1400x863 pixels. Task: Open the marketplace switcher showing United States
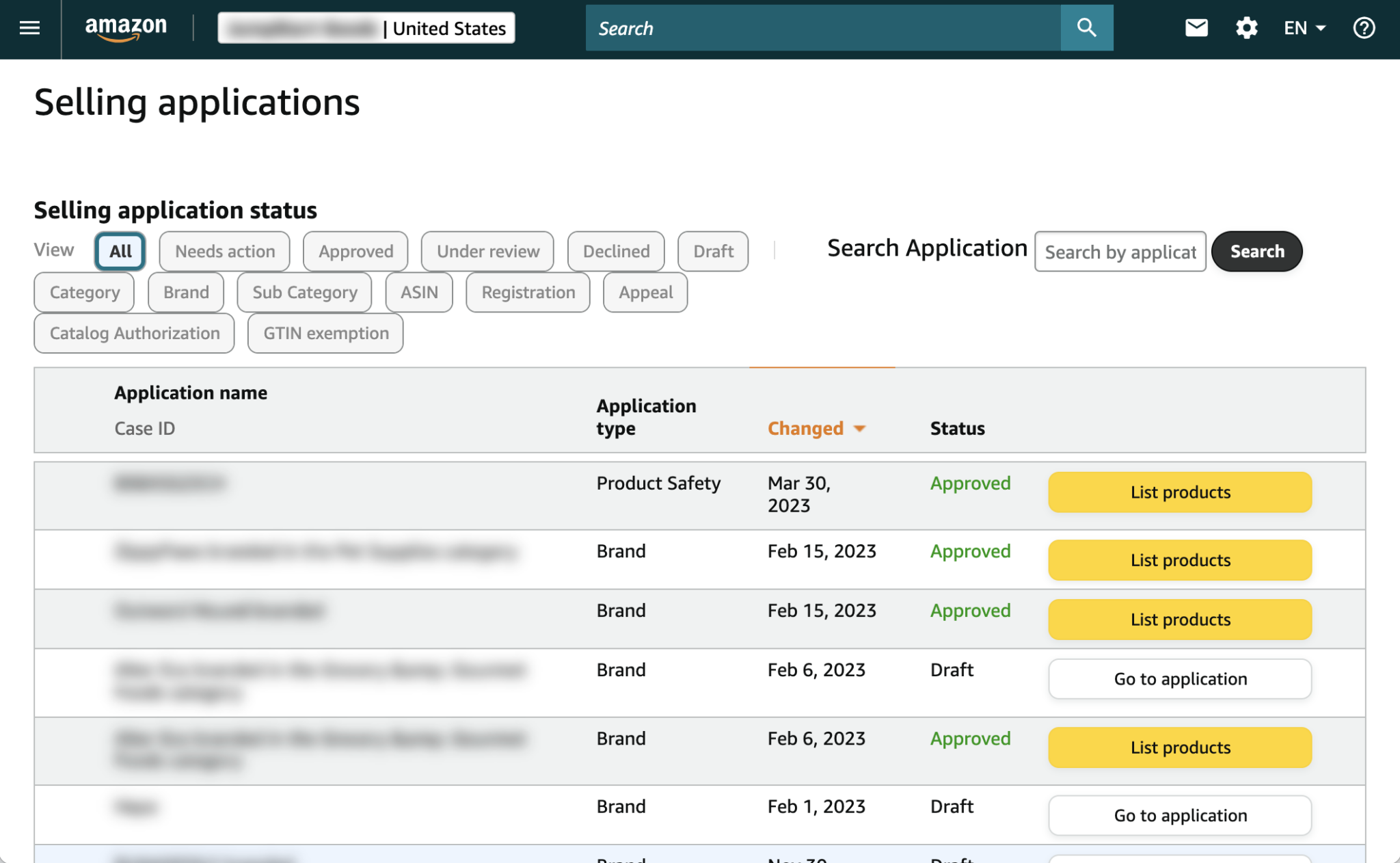[x=366, y=28]
